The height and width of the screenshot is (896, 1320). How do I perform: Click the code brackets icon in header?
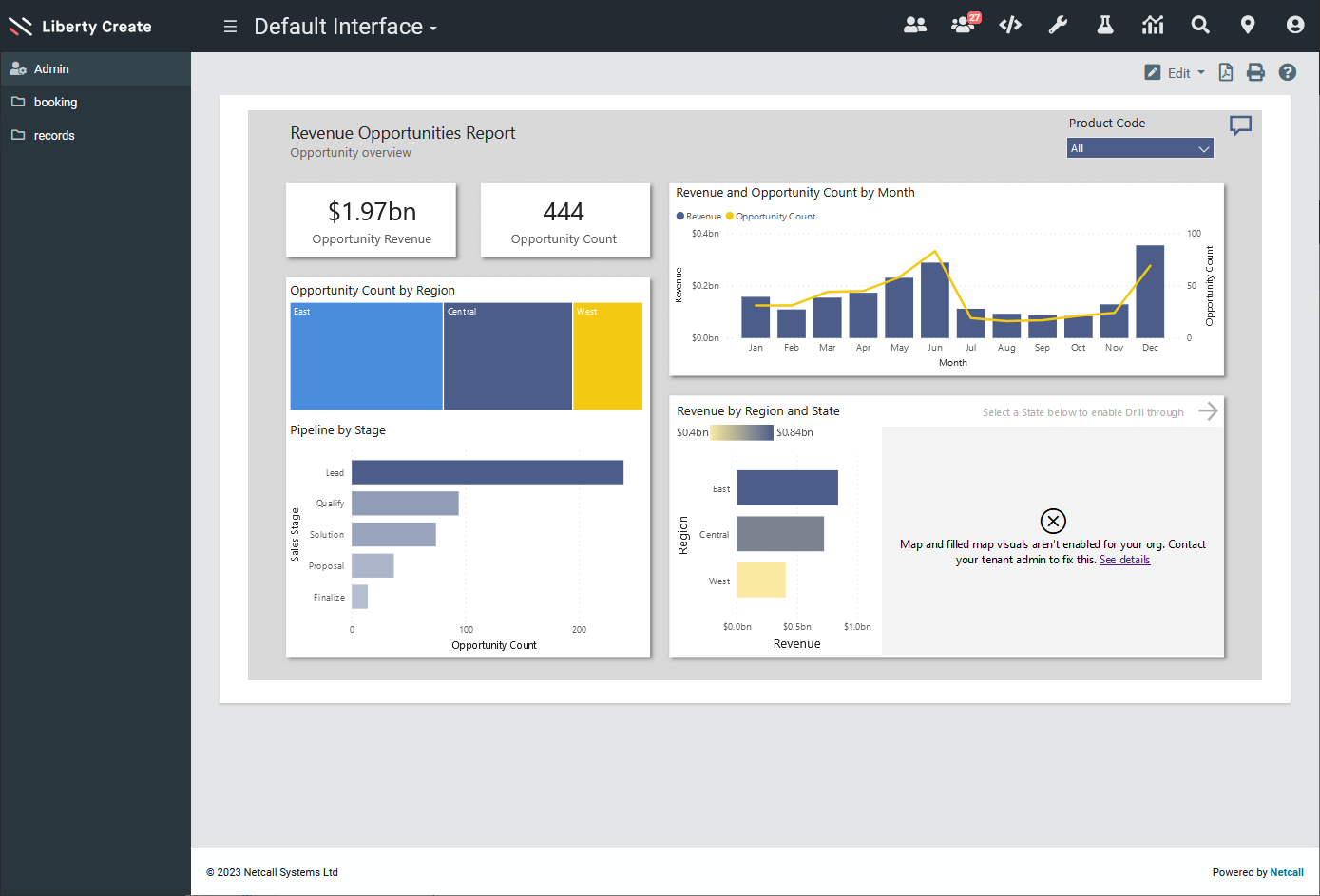(1010, 26)
